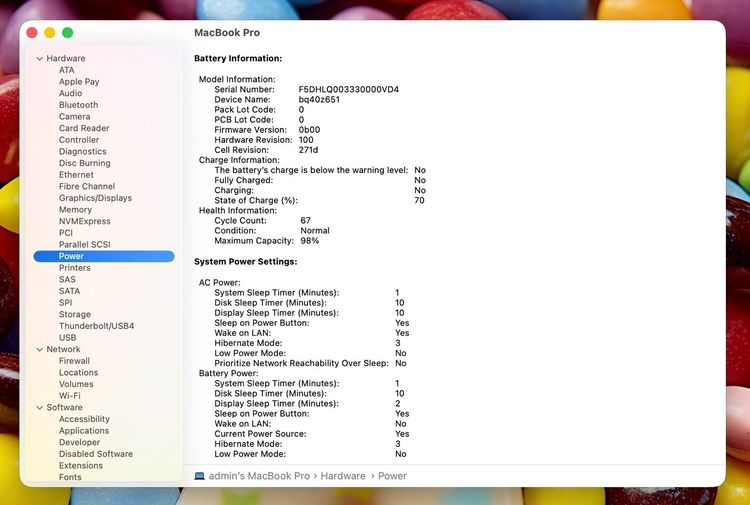Click the yellow minimize window button
This screenshot has height=505, width=750.
point(50,33)
